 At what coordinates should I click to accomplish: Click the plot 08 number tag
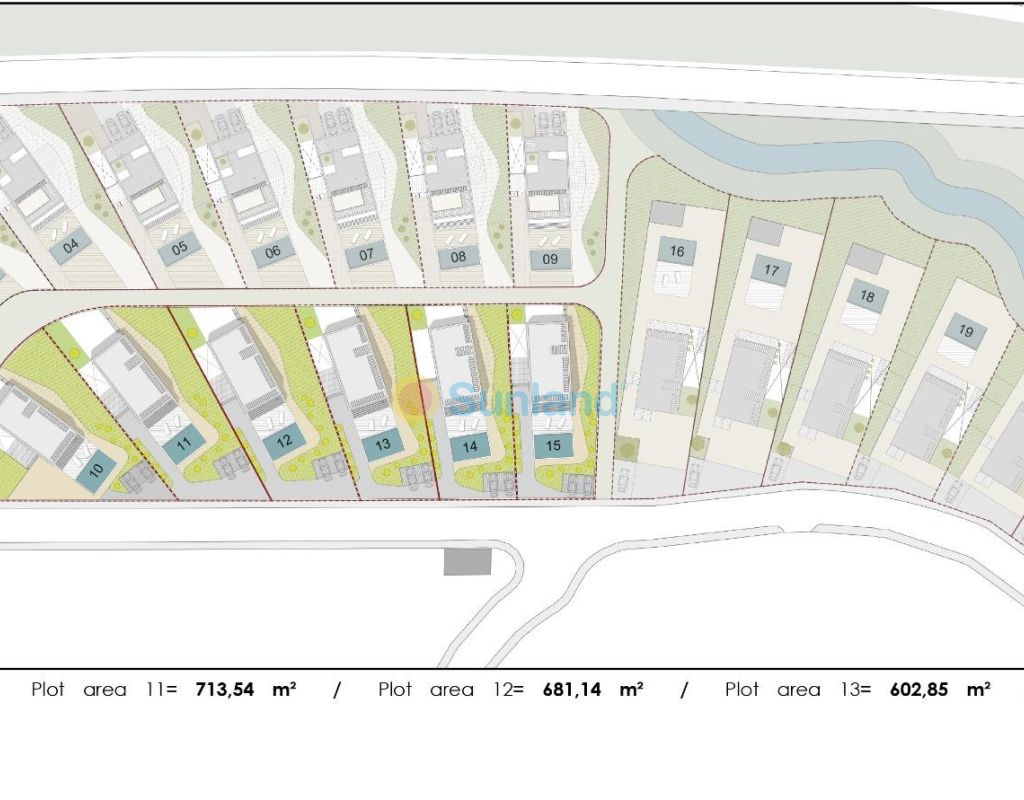click(x=459, y=257)
